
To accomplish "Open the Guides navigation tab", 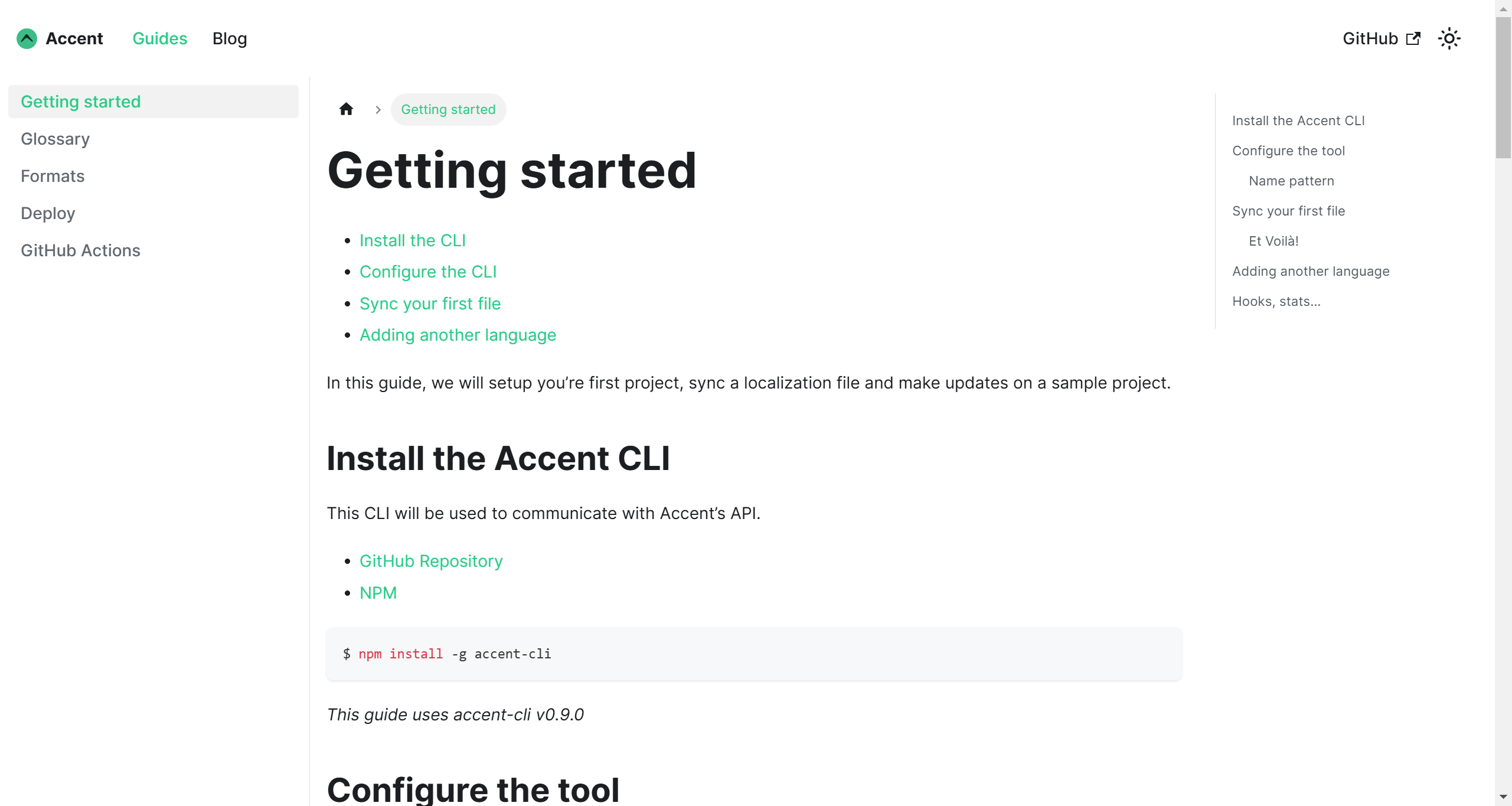I will (159, 39).
